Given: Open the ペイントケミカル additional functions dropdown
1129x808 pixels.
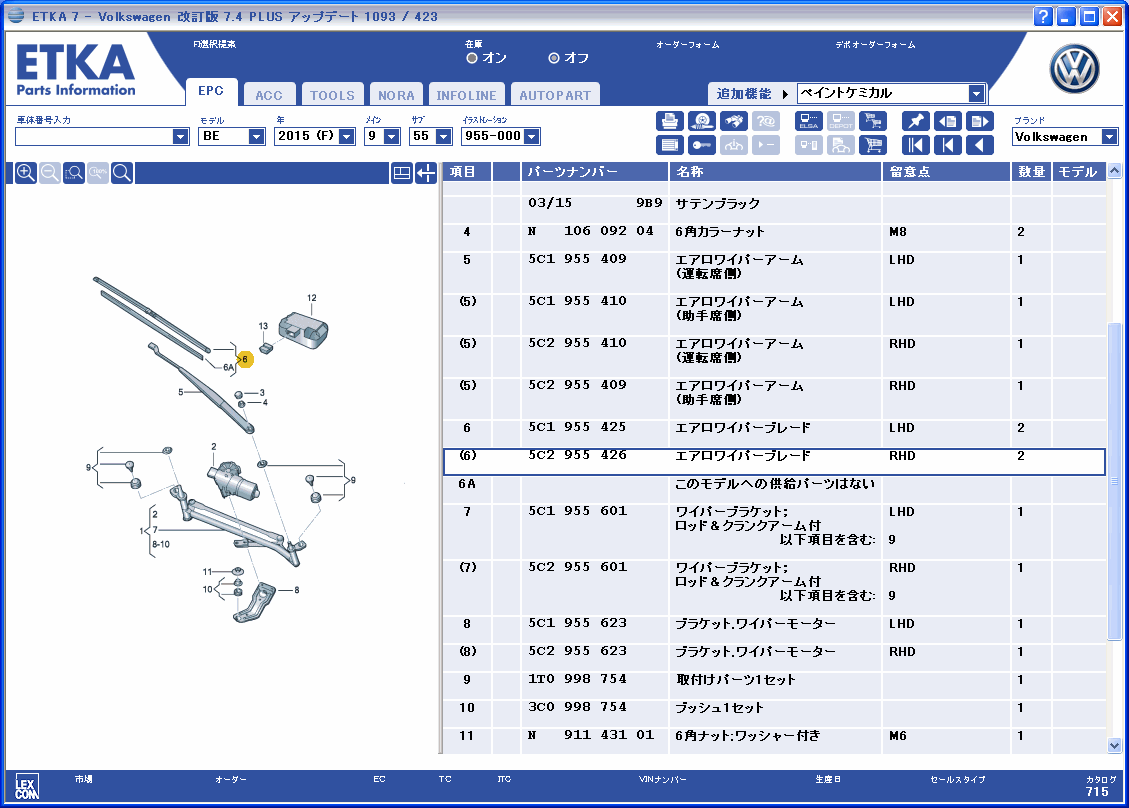Looking at the screenshot, I should 976,94.
